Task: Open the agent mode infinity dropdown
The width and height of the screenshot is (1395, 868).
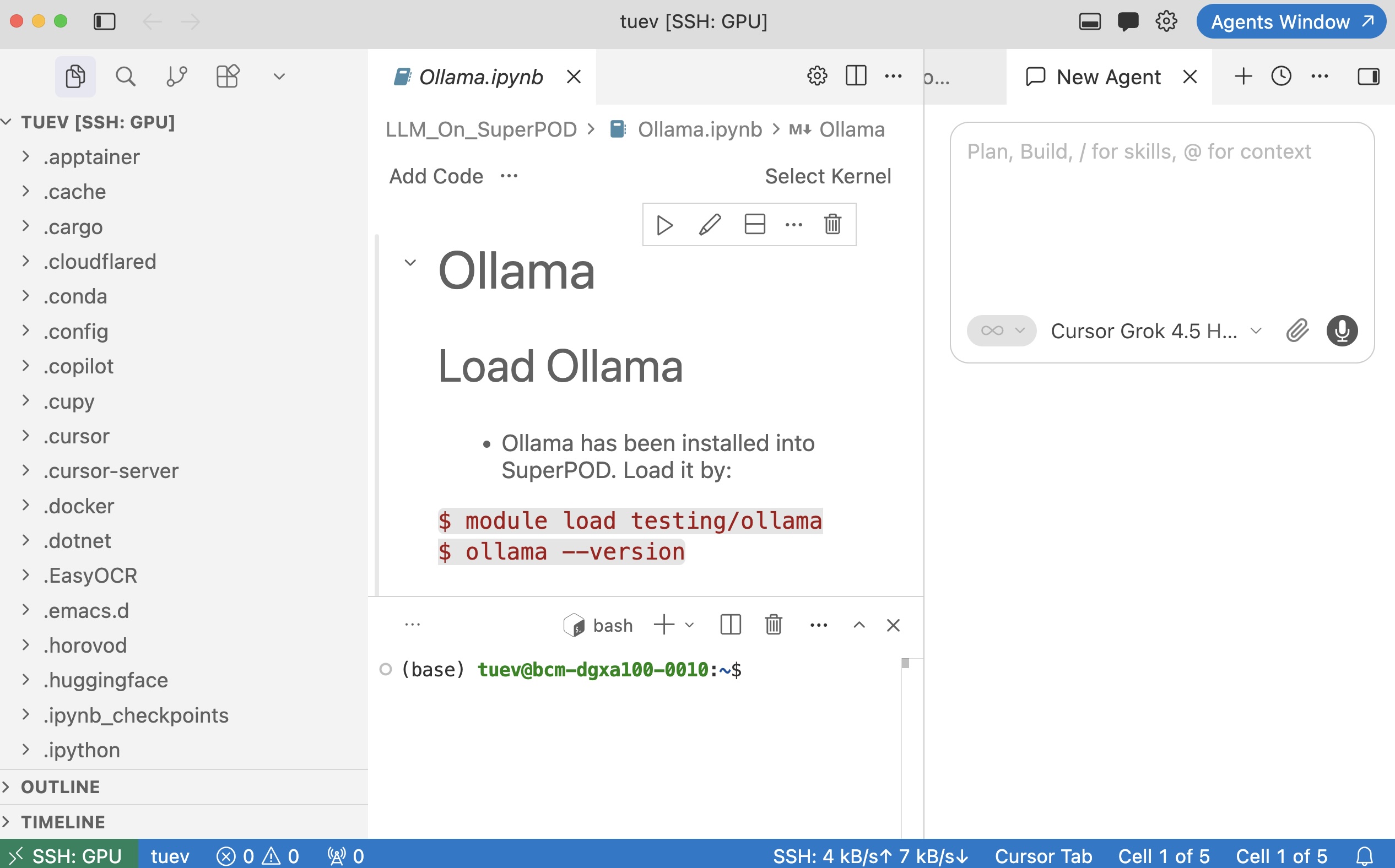Action: point(1002,330)
